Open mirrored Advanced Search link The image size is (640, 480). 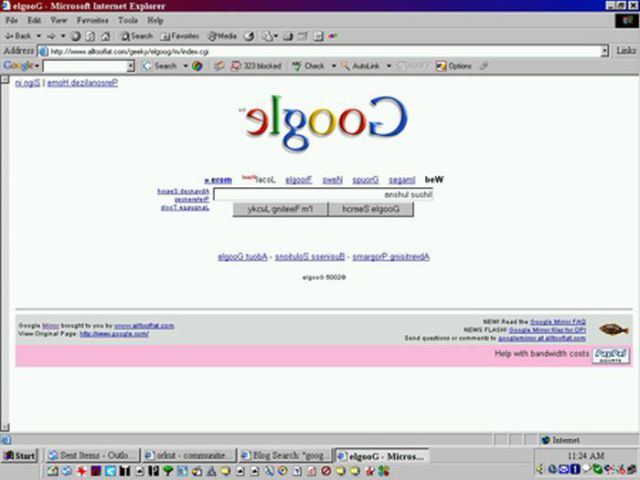(x=183, y=191)
